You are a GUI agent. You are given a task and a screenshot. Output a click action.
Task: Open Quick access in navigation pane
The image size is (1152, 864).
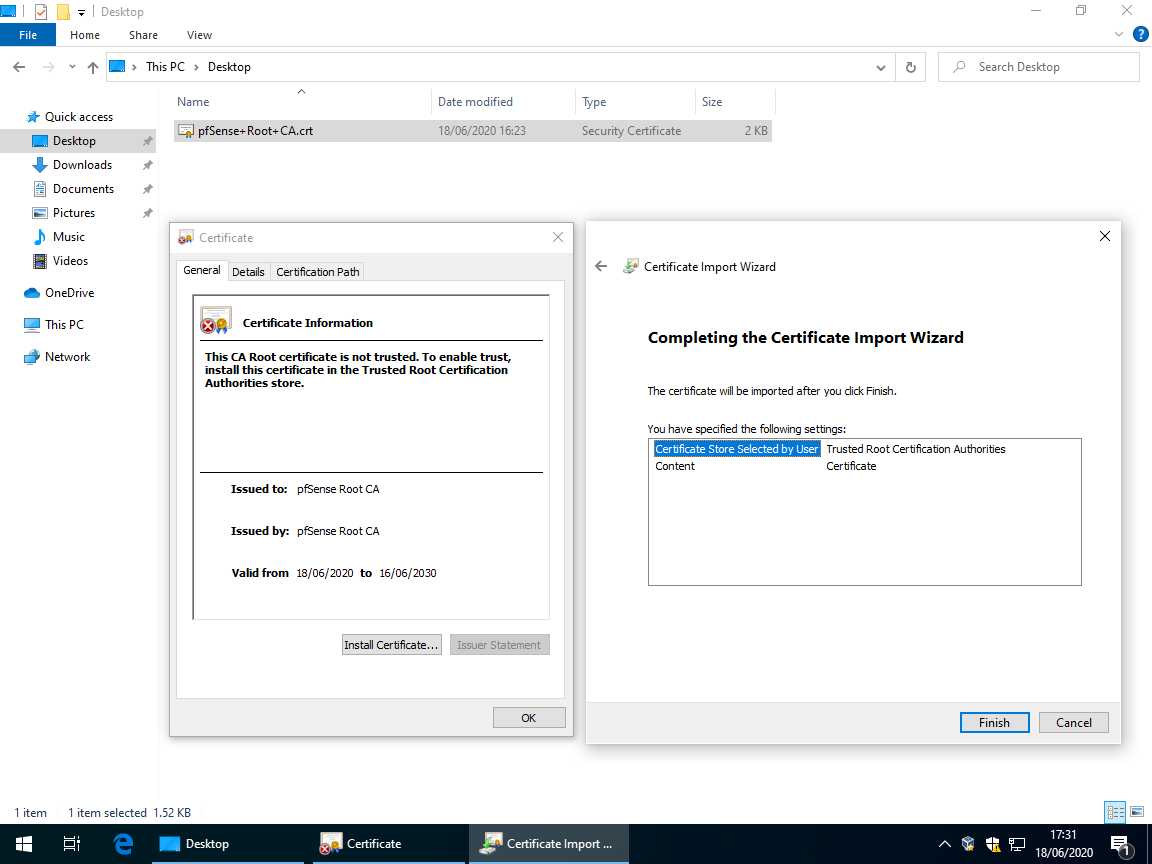coord(79,117)
